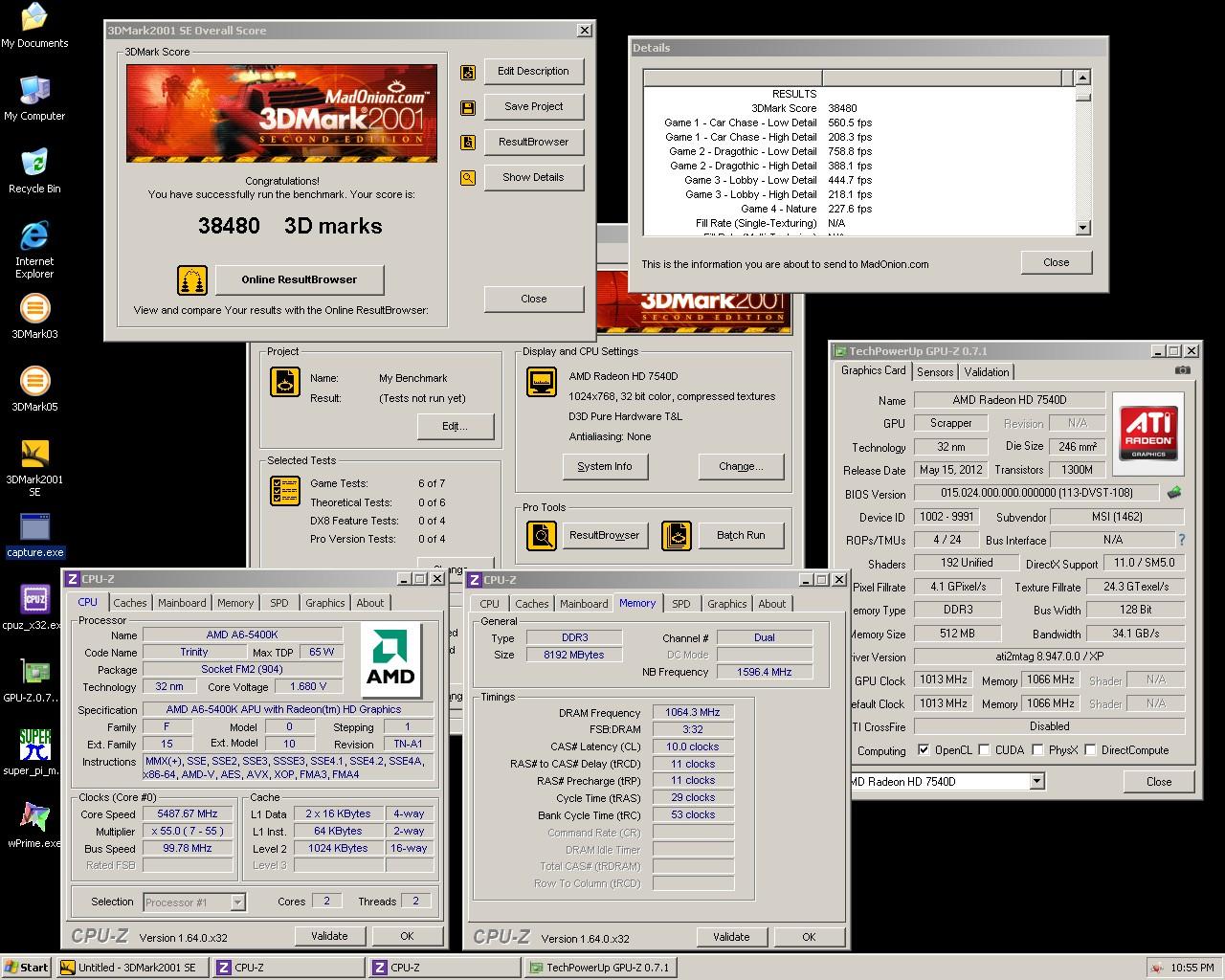1225x980 pixels.
Task: Toggle PhysX checkbox in GPU-Z
Action: (1037, 750)
